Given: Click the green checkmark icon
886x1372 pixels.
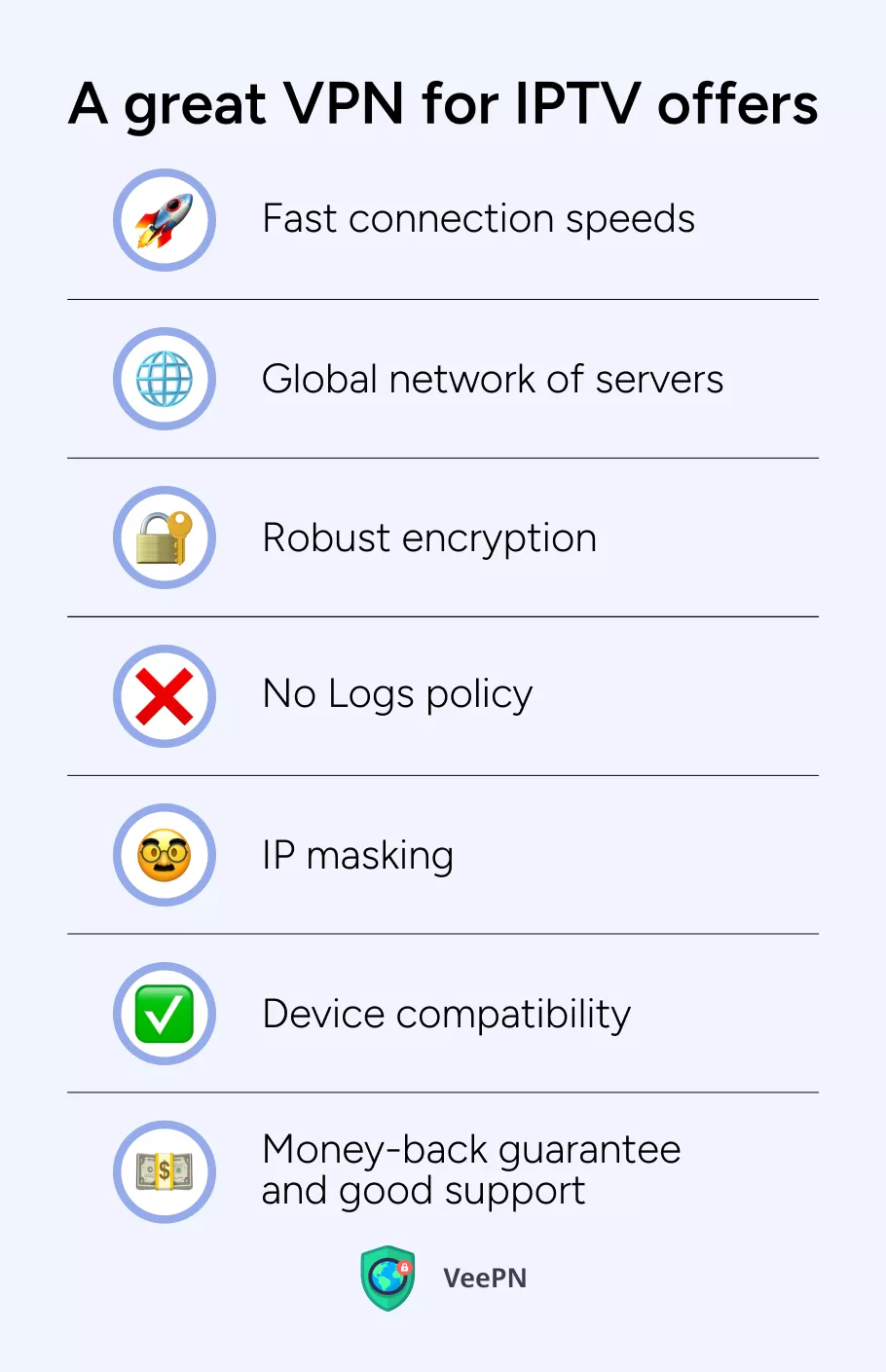Looking at the screenshot, I should [x=165, y=1014].
